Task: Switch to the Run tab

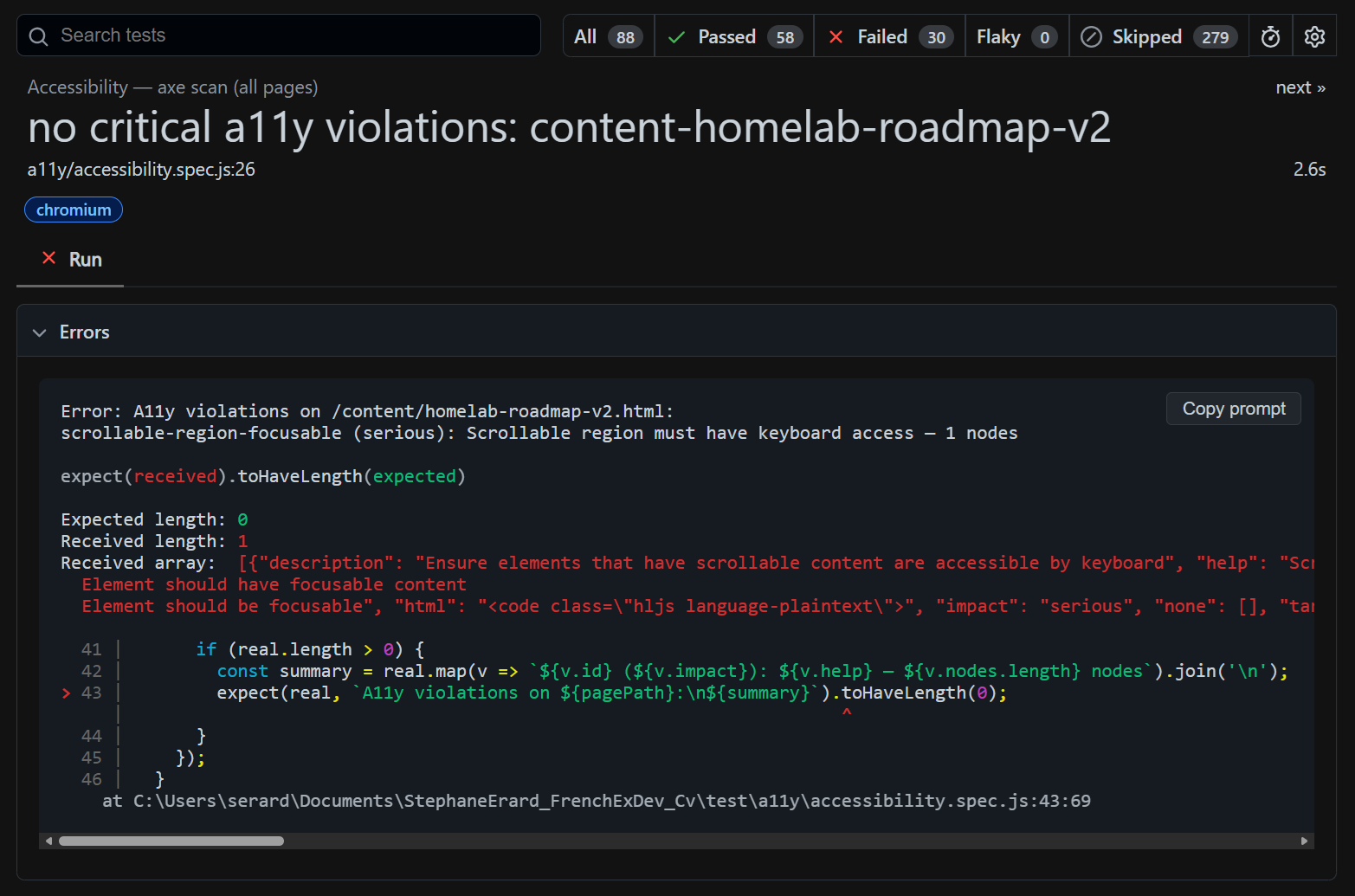Action: (x=84, y=258)
